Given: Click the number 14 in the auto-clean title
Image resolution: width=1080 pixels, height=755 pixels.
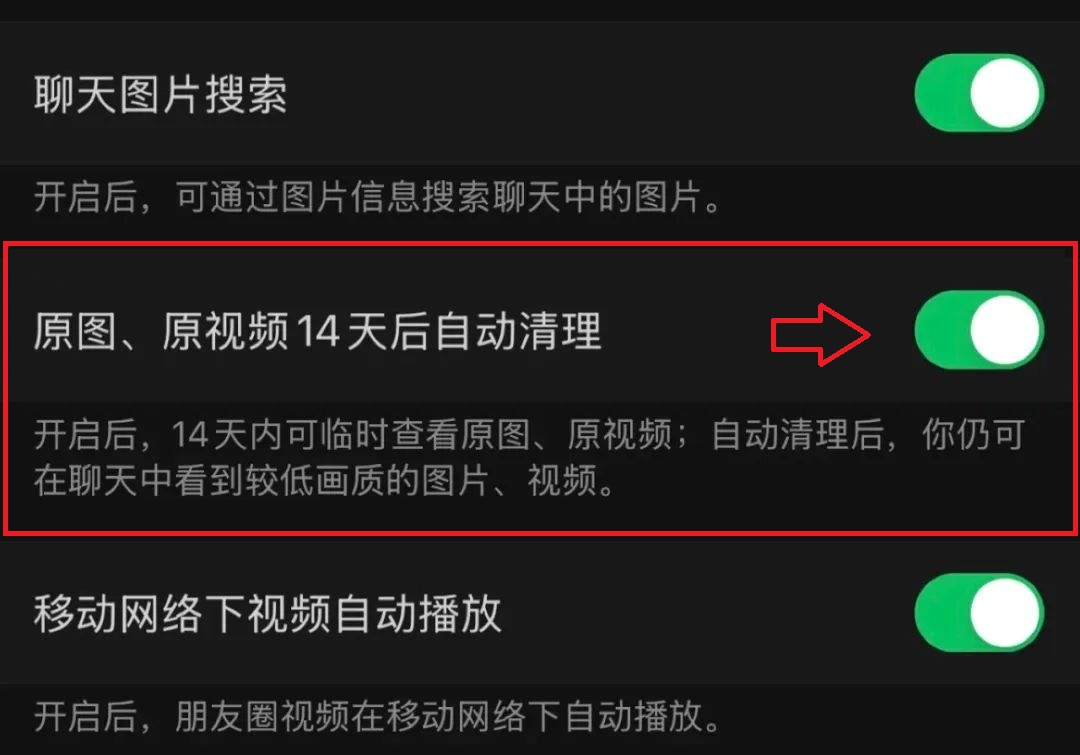Looking at the screenshot, I should click(318, 331).
